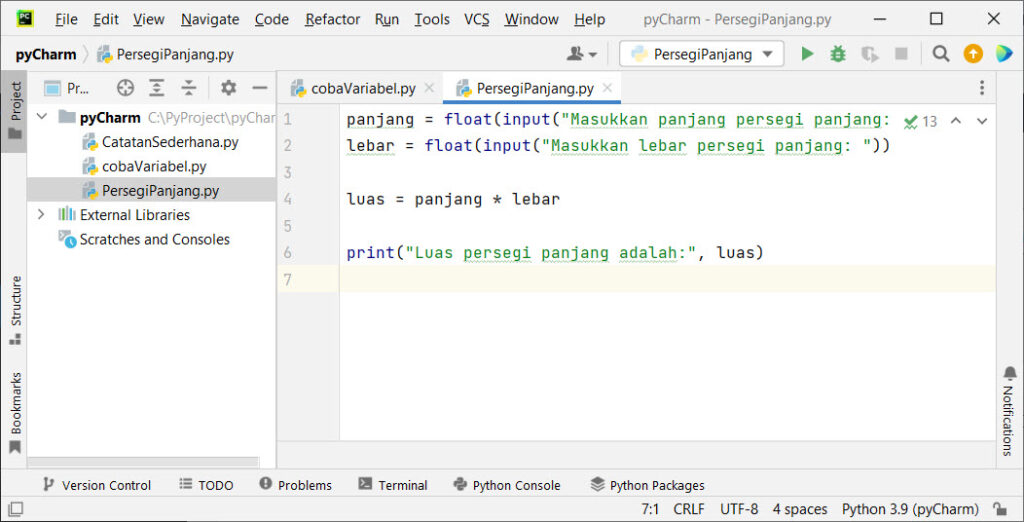
Task: Click the inspection widget showing 13 typos
Action: (920, 122)
